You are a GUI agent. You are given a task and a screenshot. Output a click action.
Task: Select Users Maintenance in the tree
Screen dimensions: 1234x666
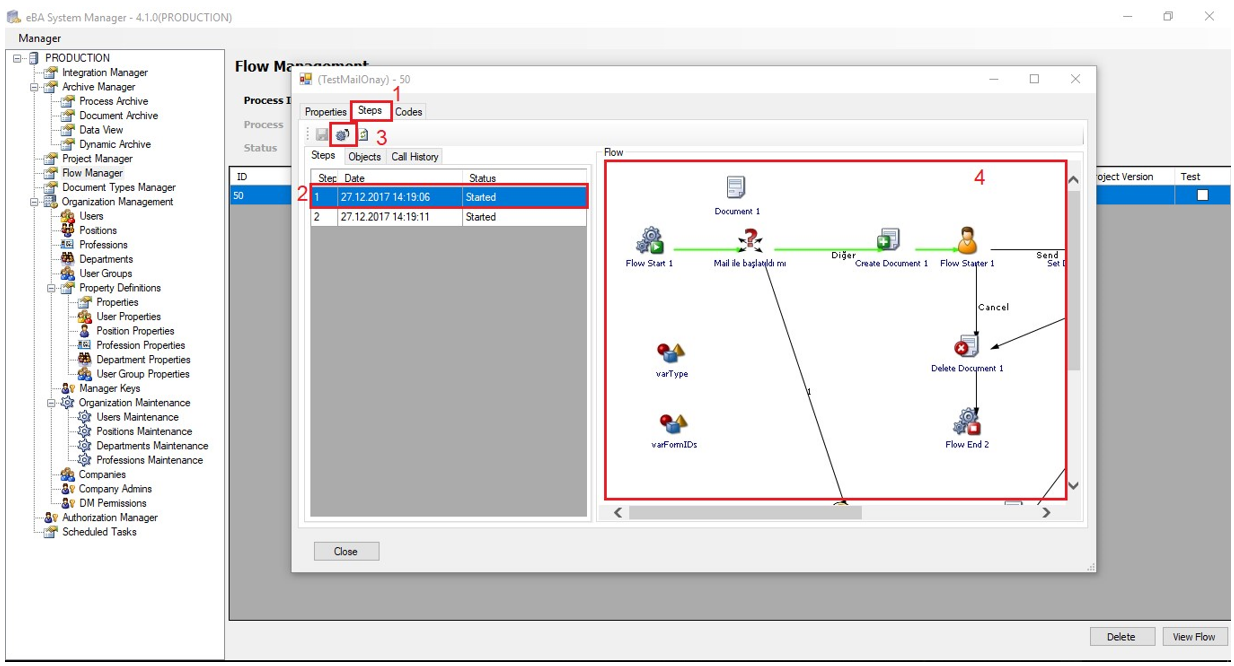coord(137,417)
